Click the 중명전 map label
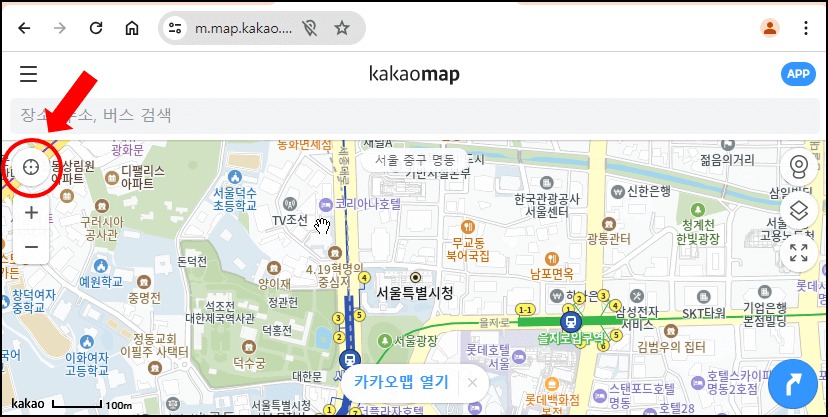828x417 pixels. click(144, 298)
